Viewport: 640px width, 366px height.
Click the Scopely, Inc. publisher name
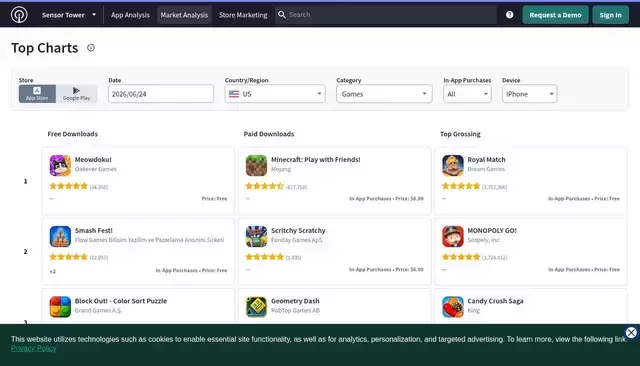[484, 240]
